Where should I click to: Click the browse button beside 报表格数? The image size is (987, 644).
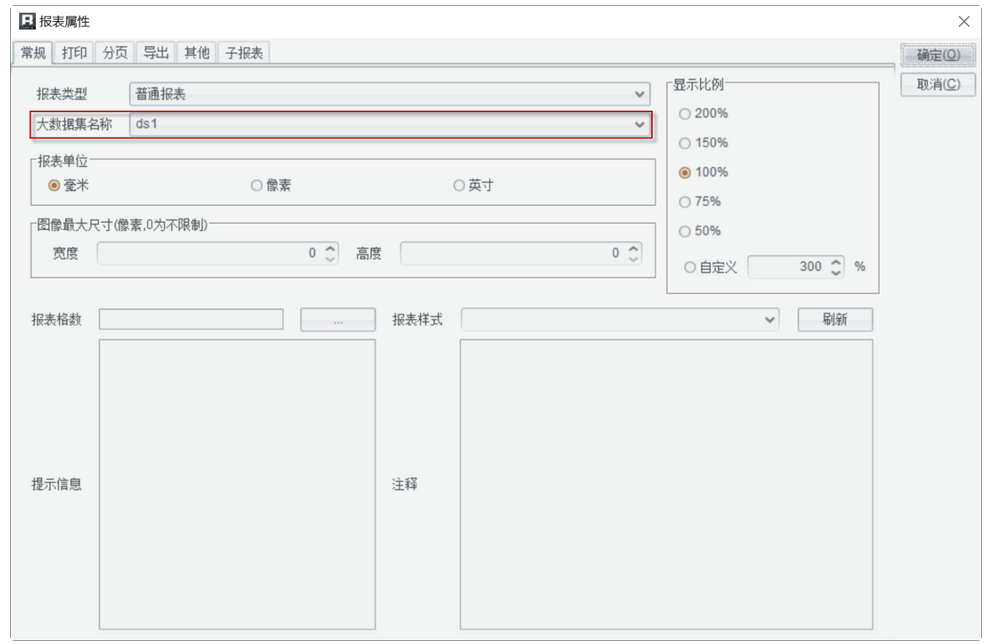click(x=338, y=320)
